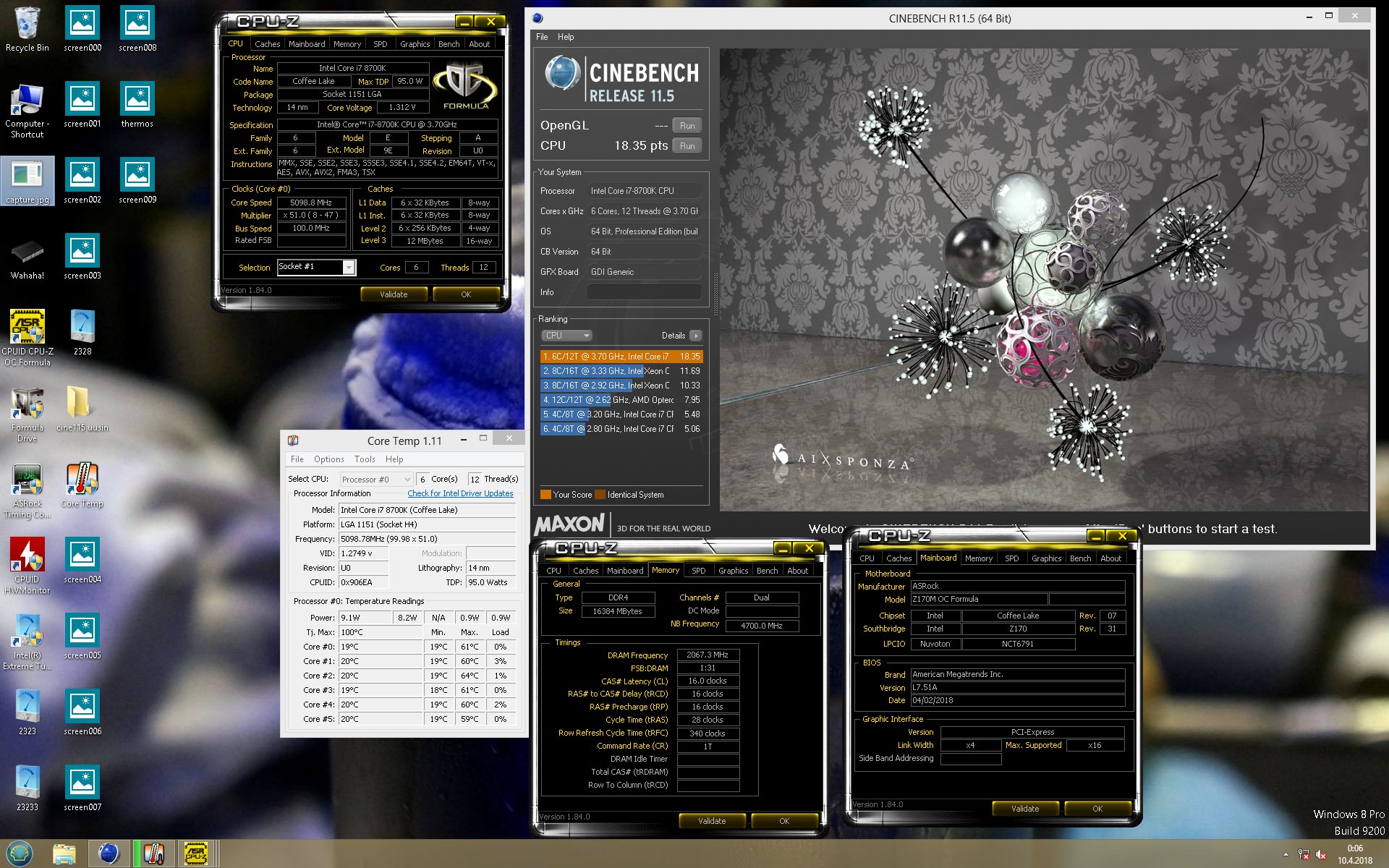
Task: Run the CPU test in Cinebench
Action: (687, 146)
